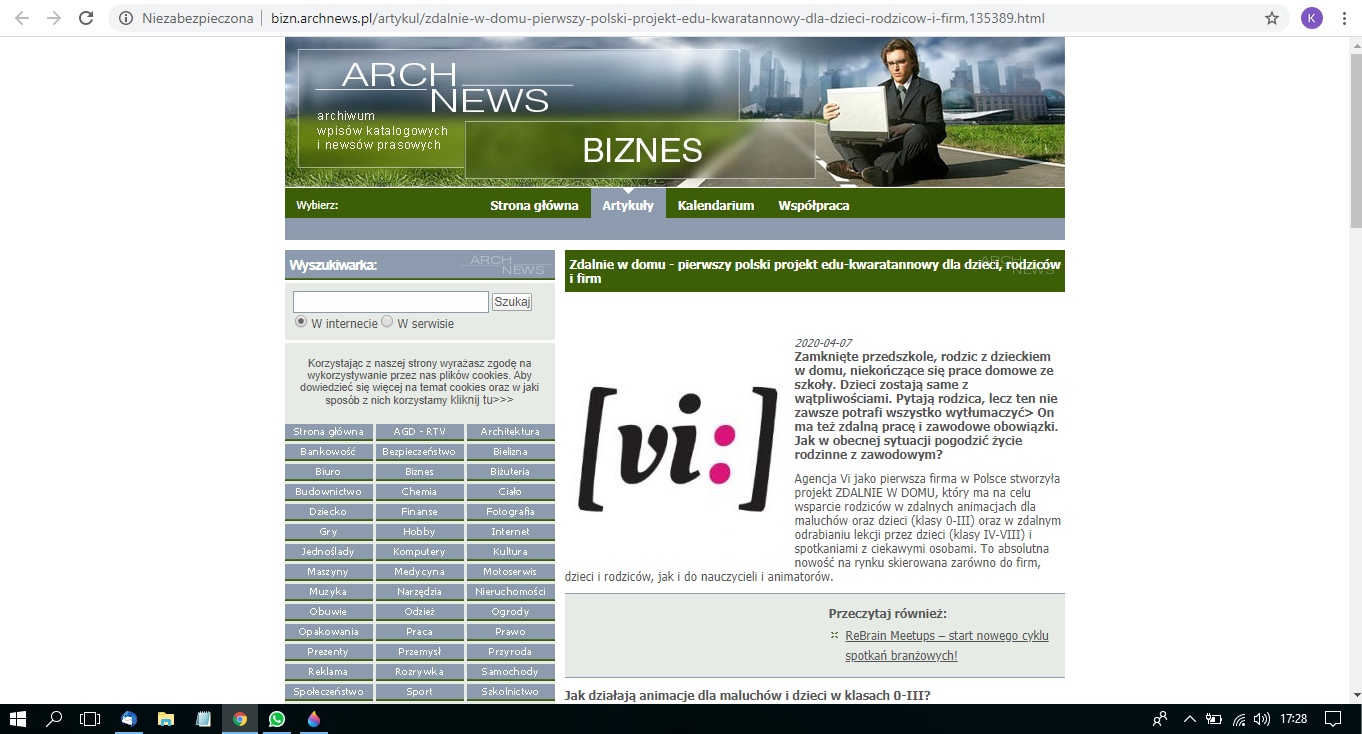Click the browser reload page icon
The width and height of the screenshot is (1362, 734).
tap(86, 18)
